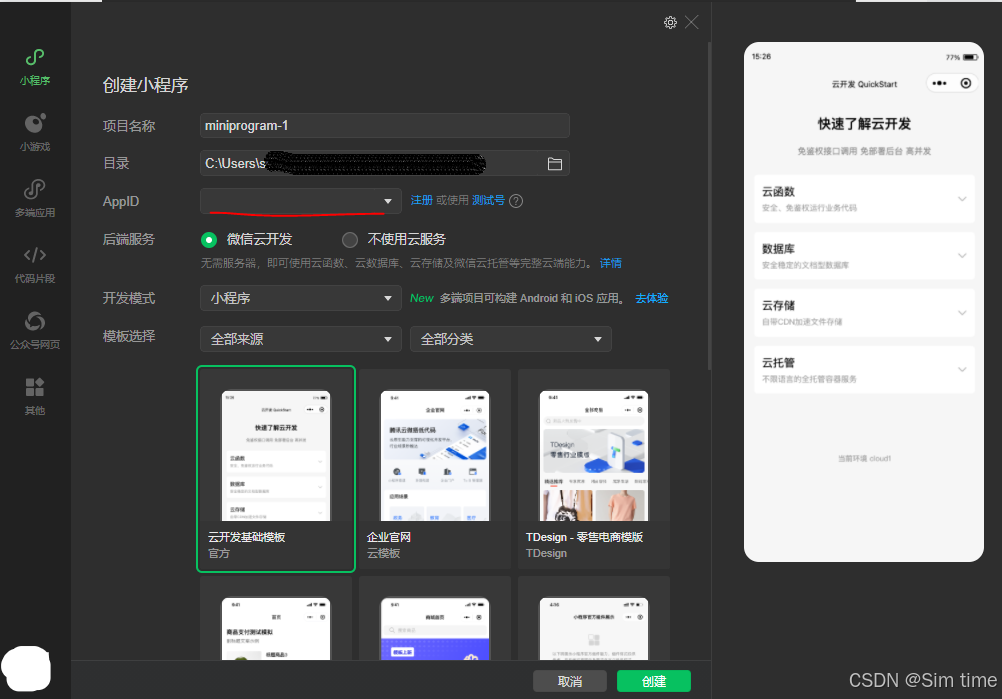This screenshot has height=699, width=1002.
Task: Select TDesign 零售电商模版 template
Action: 594,469
